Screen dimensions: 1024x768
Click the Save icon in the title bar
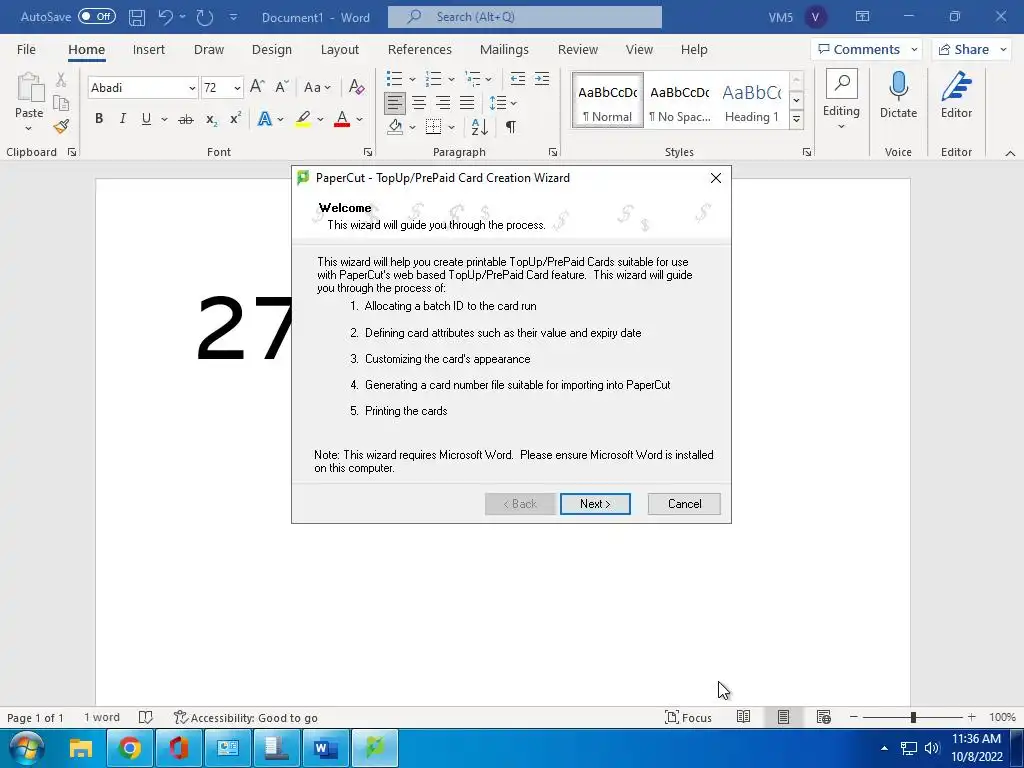(x=136, y=18)
